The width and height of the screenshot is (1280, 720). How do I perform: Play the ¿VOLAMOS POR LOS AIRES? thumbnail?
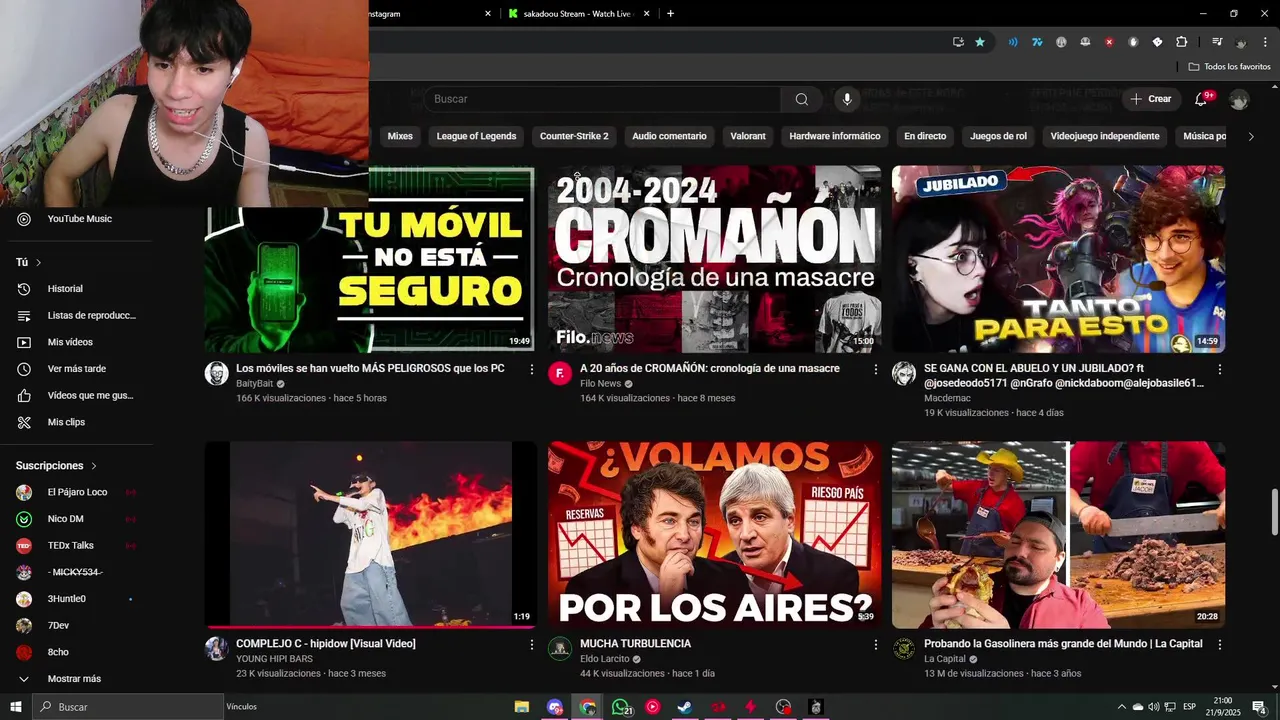[714, 535]
